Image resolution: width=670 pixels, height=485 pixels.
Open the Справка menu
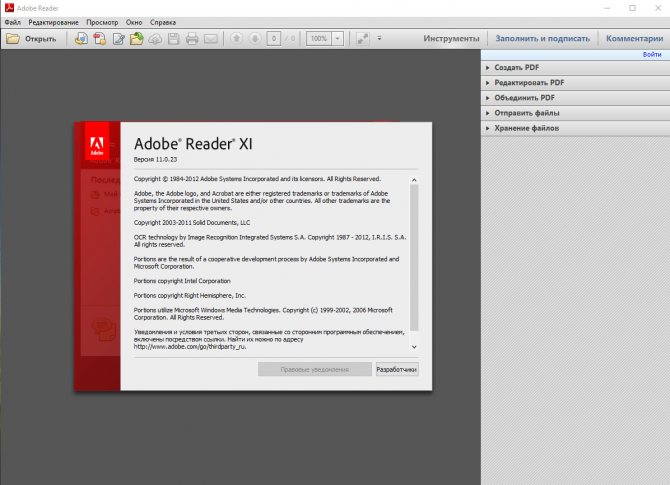click(163, 22)
